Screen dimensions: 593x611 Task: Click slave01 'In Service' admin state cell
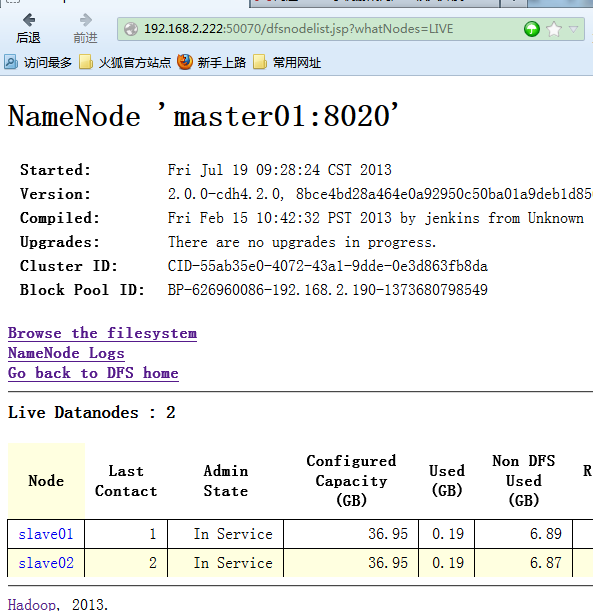tap(233, 534)
